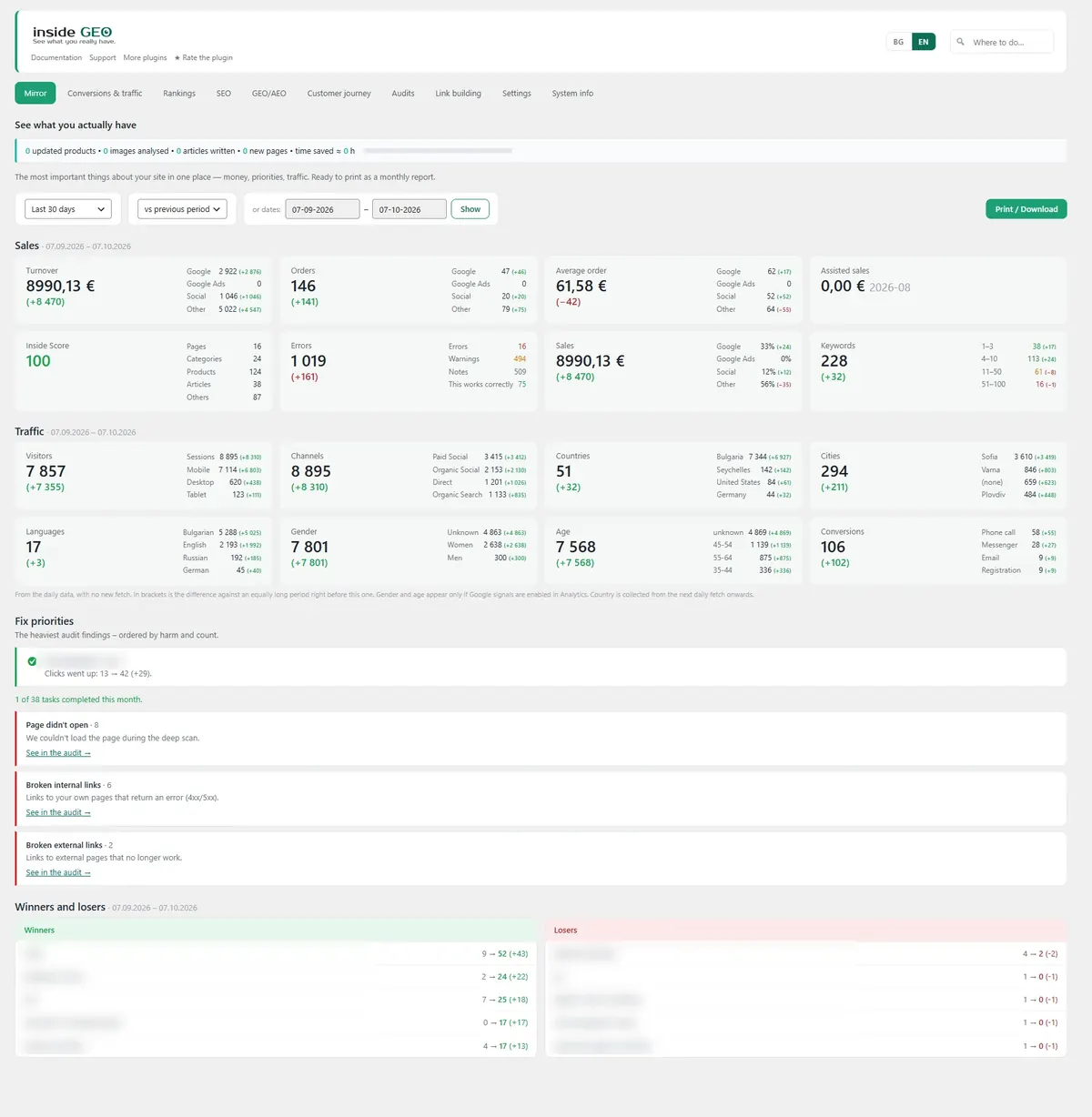
Task: Click the Where to do search field
Action: [x=1002, y=42]
